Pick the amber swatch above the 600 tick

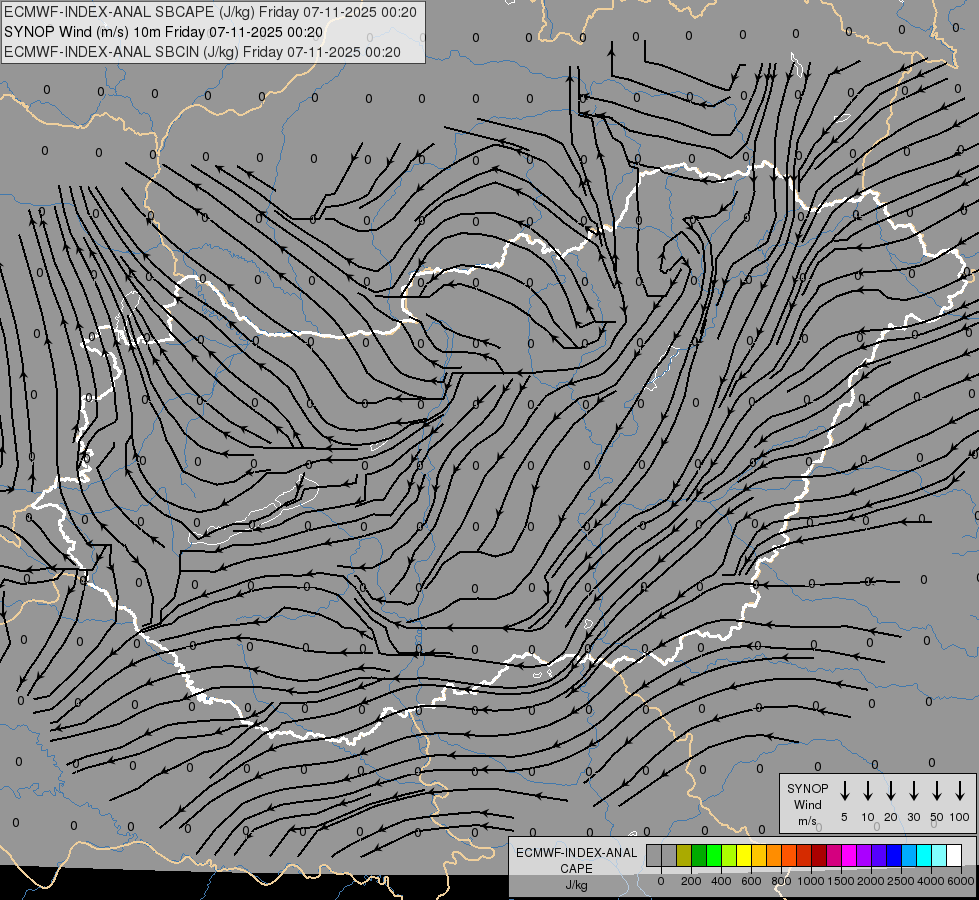pyautogui.click(x=759, y=856)
